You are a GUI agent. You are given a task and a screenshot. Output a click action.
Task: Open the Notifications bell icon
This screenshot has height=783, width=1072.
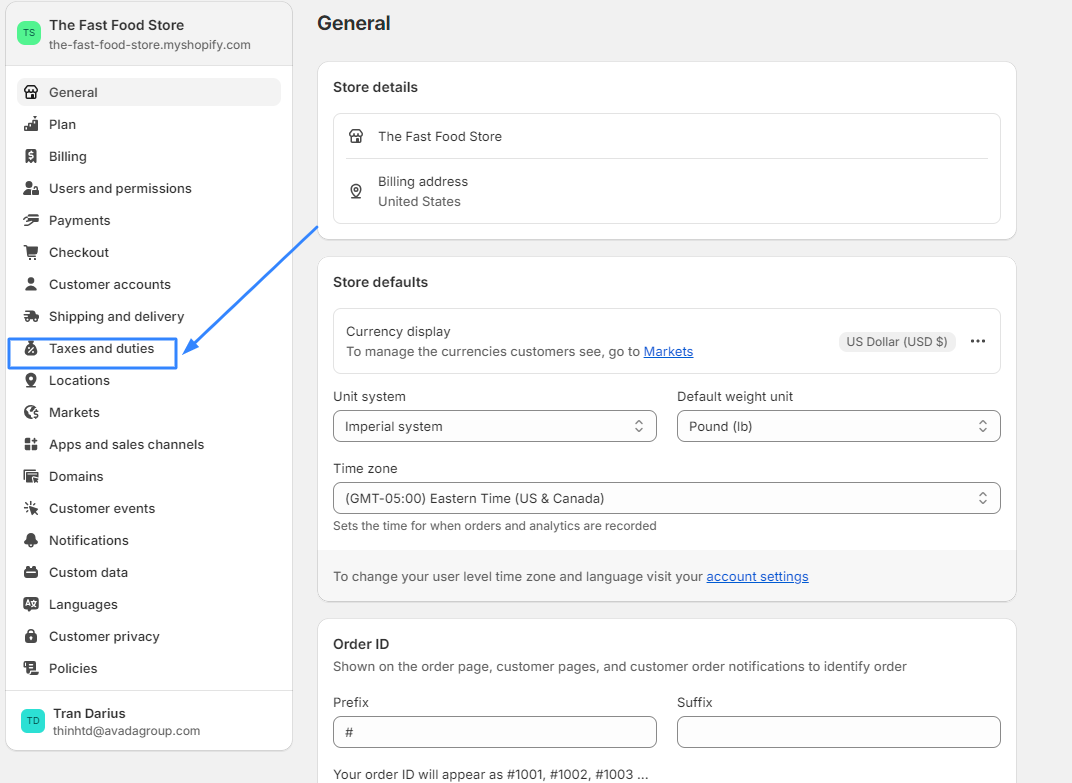click(x=32, y=540)
